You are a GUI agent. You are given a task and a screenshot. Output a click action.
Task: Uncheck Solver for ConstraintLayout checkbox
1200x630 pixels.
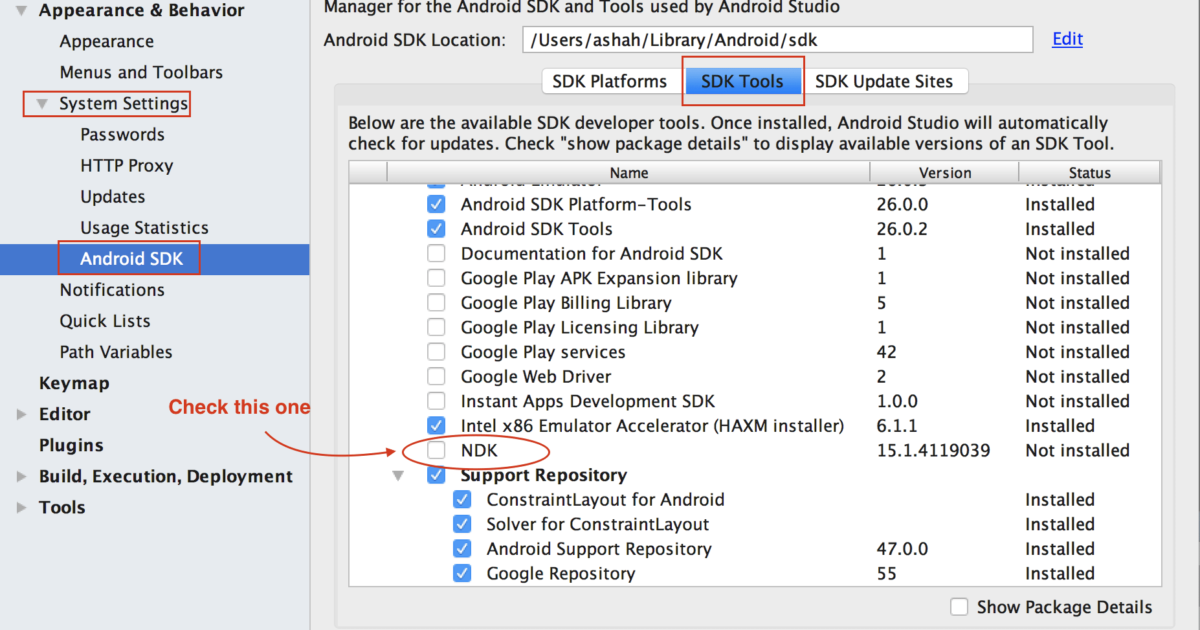[x=462, y=524]
